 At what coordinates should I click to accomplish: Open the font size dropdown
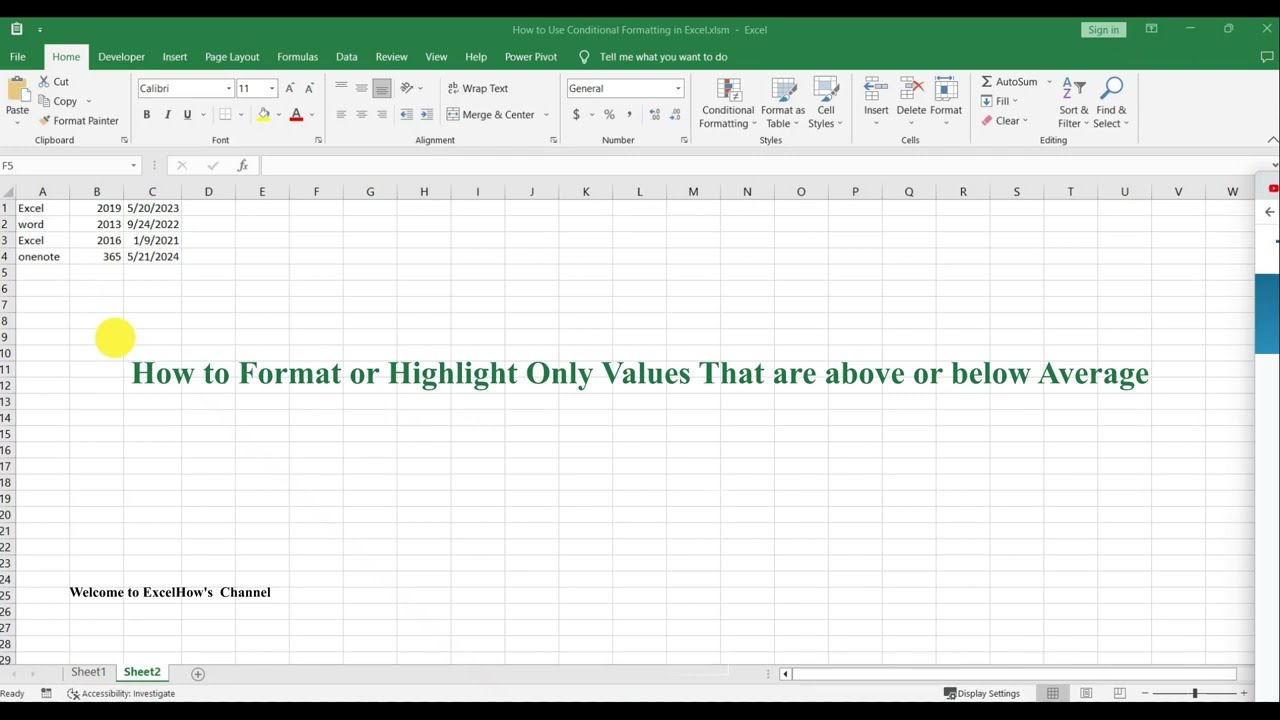(271, 89)
